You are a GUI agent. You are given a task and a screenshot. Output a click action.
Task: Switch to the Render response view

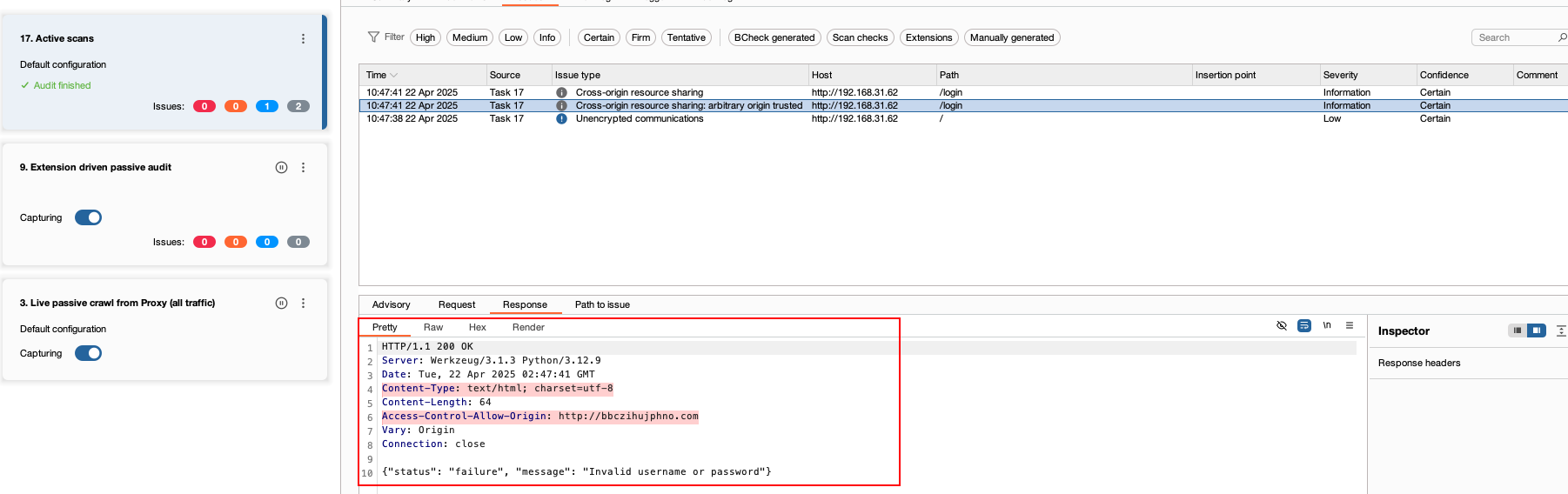(528, 327)
